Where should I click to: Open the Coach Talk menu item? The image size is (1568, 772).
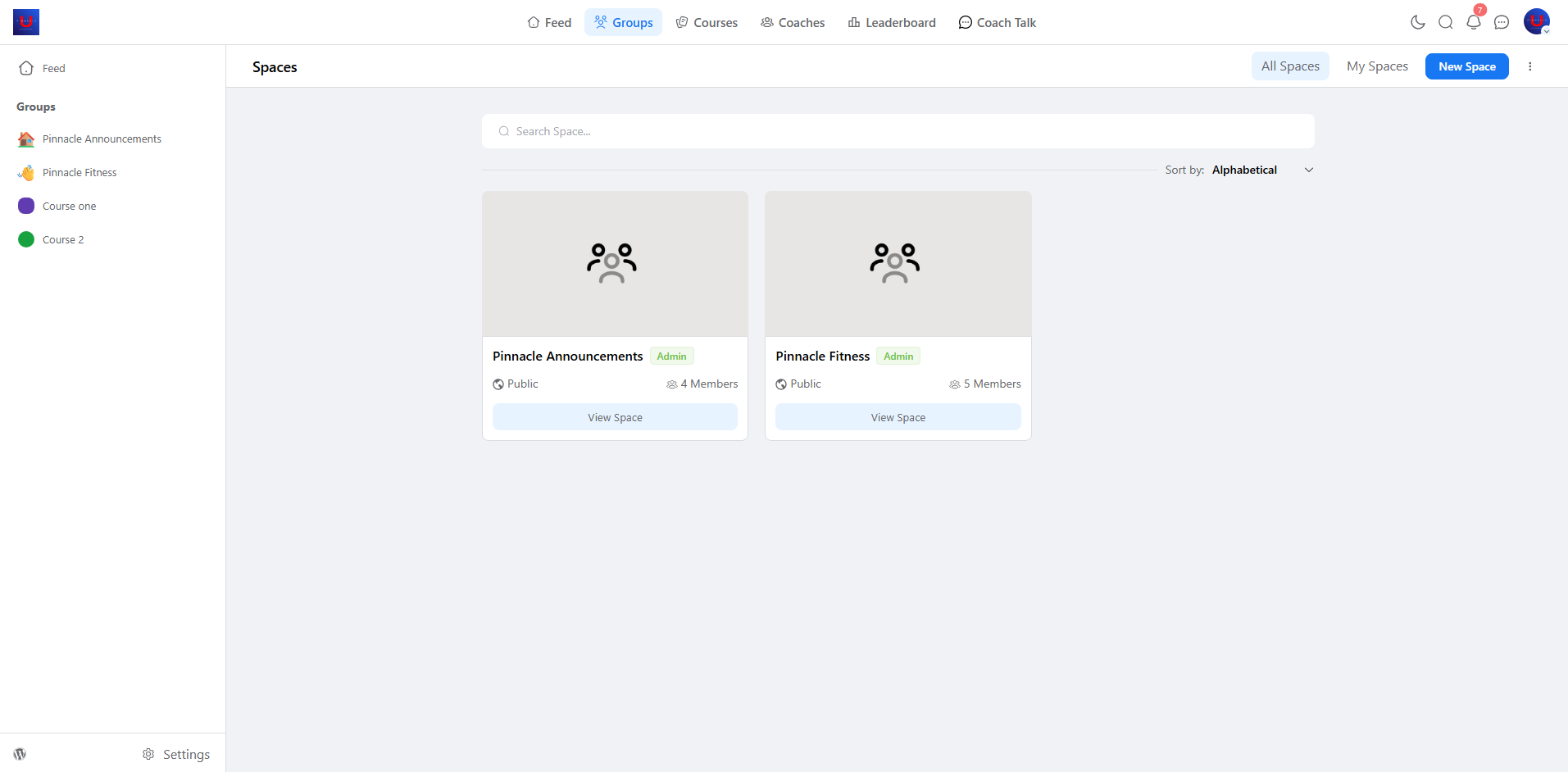(997, 22)
